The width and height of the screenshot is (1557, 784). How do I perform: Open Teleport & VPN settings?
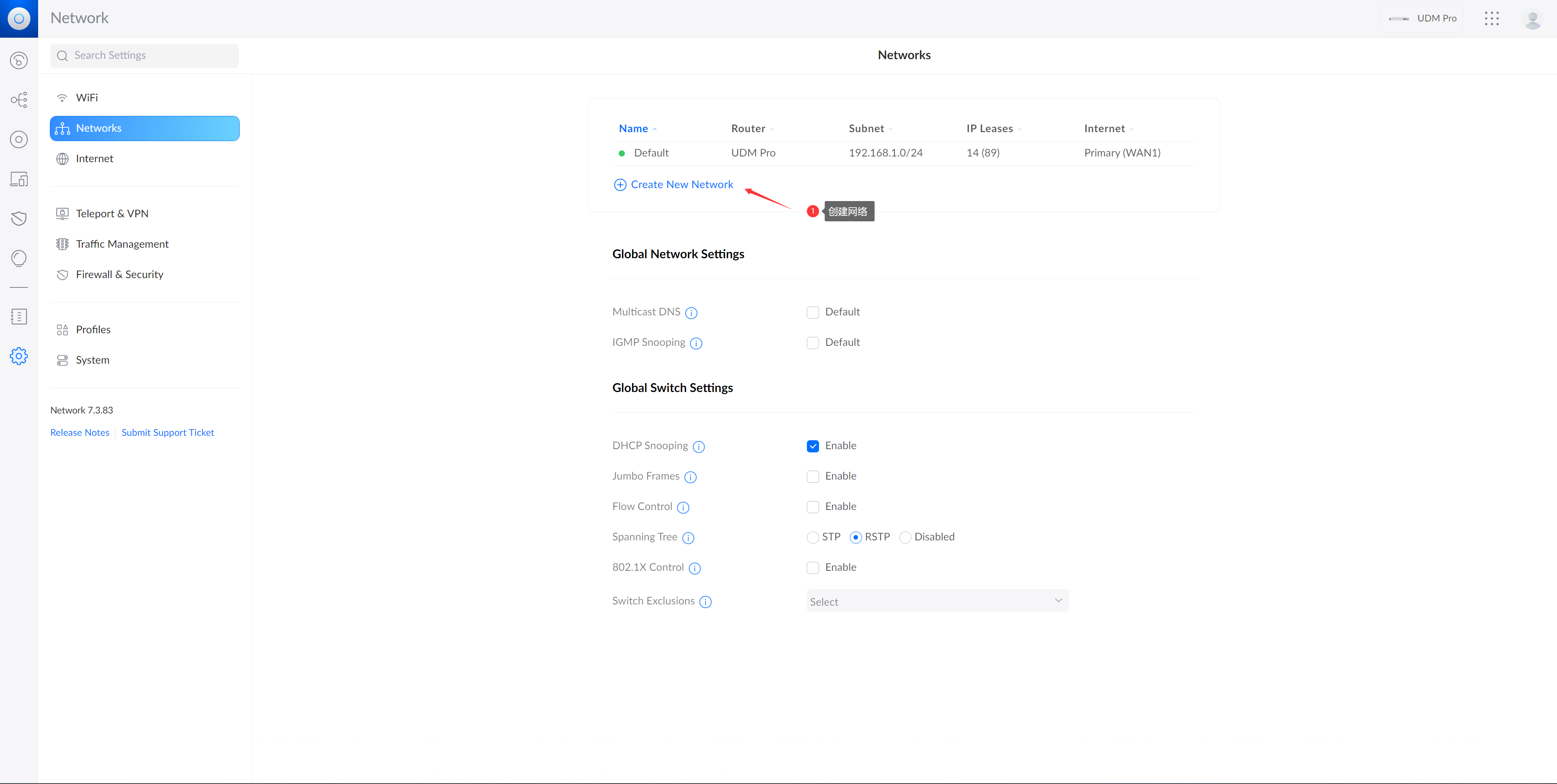[x=144, y=214]
